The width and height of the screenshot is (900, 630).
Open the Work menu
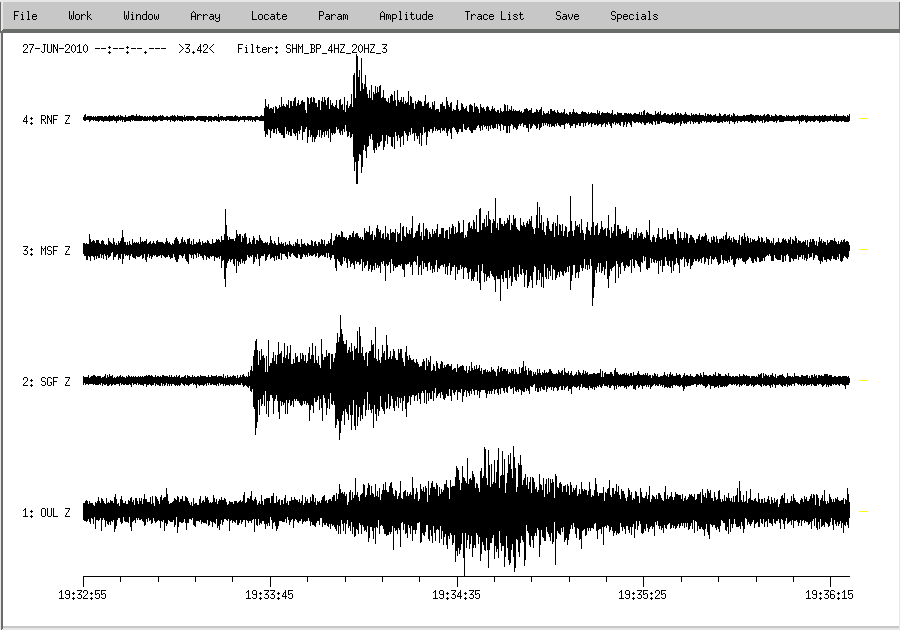tap(80, 16)
